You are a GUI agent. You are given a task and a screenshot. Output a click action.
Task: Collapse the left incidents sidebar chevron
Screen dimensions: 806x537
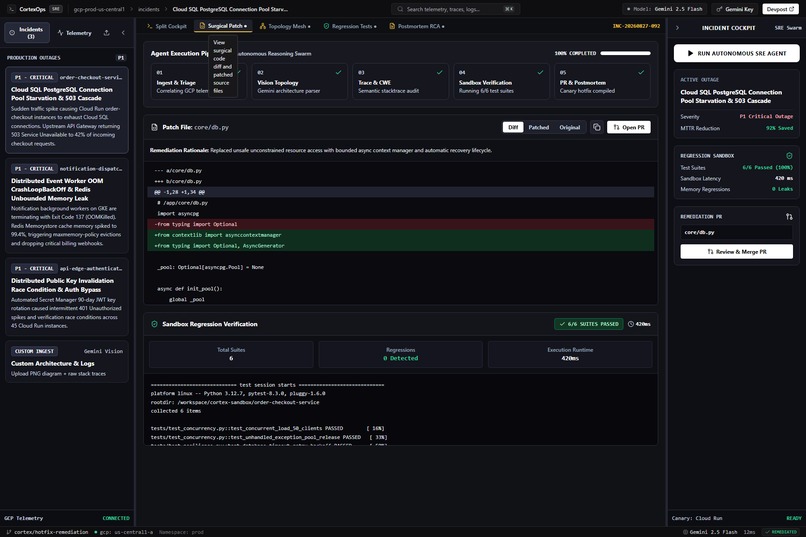click(x=123, y=33)
